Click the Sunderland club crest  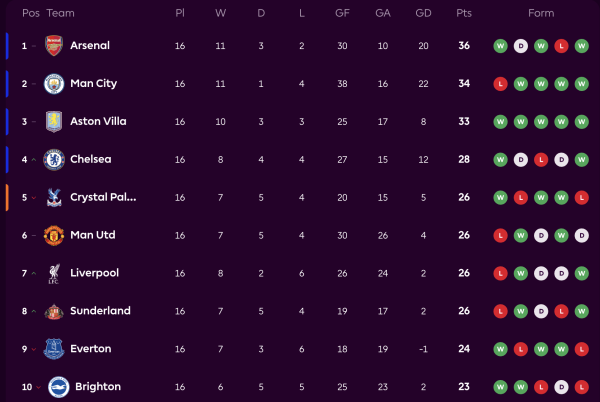click(x=54, y=311)
